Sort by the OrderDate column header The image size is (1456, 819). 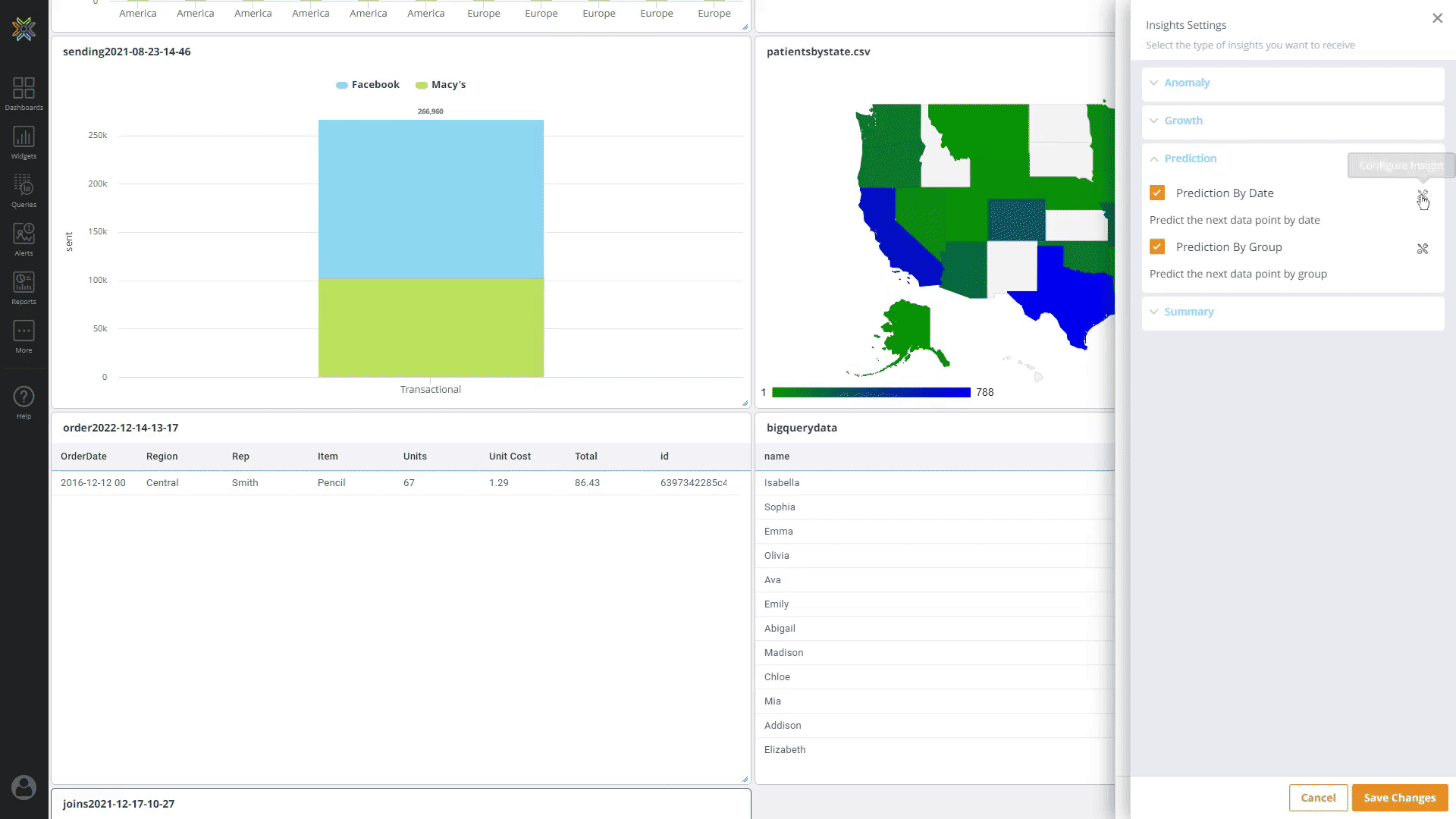tap(83, 457)
